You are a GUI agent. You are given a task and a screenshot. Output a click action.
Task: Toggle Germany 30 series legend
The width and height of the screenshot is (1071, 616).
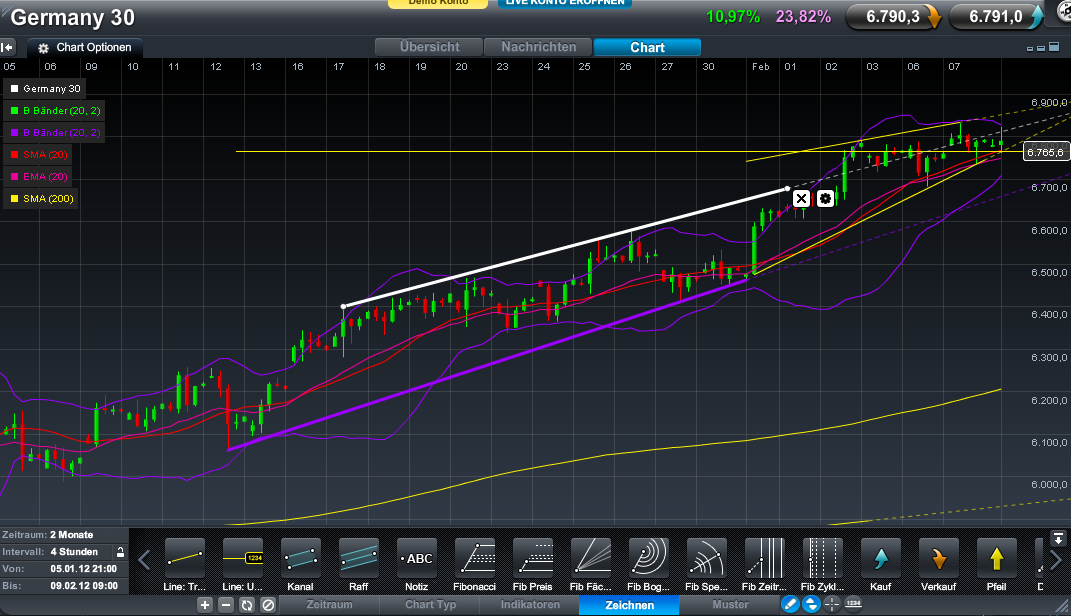coord(46,89)
